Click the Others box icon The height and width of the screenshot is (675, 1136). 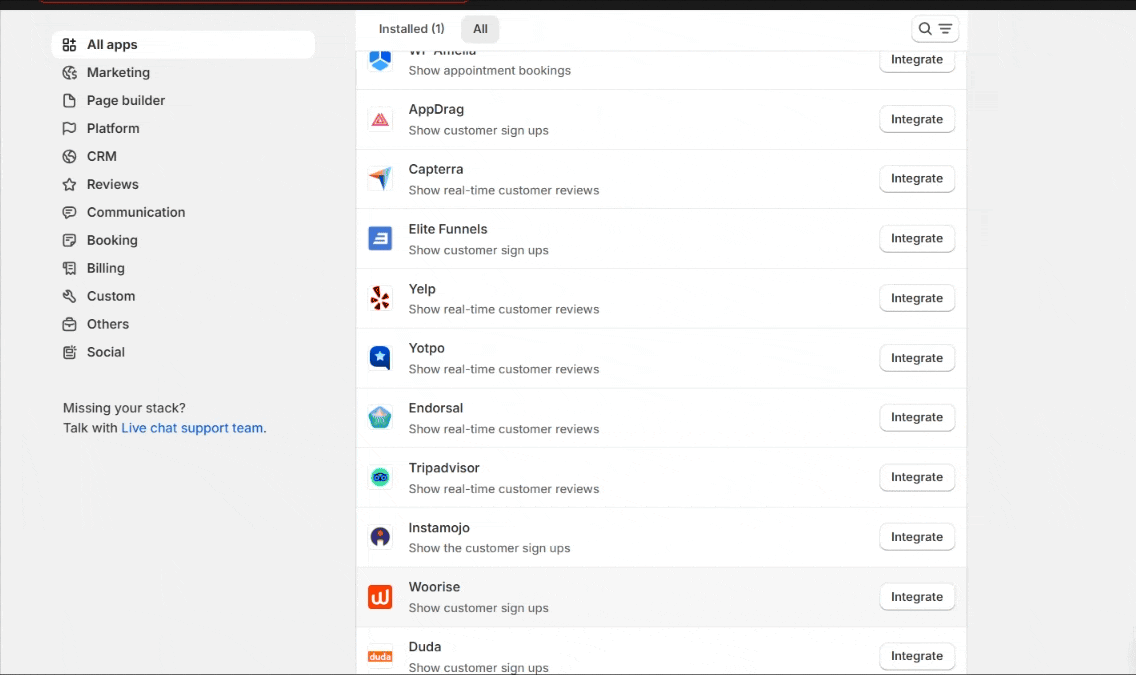70,324
